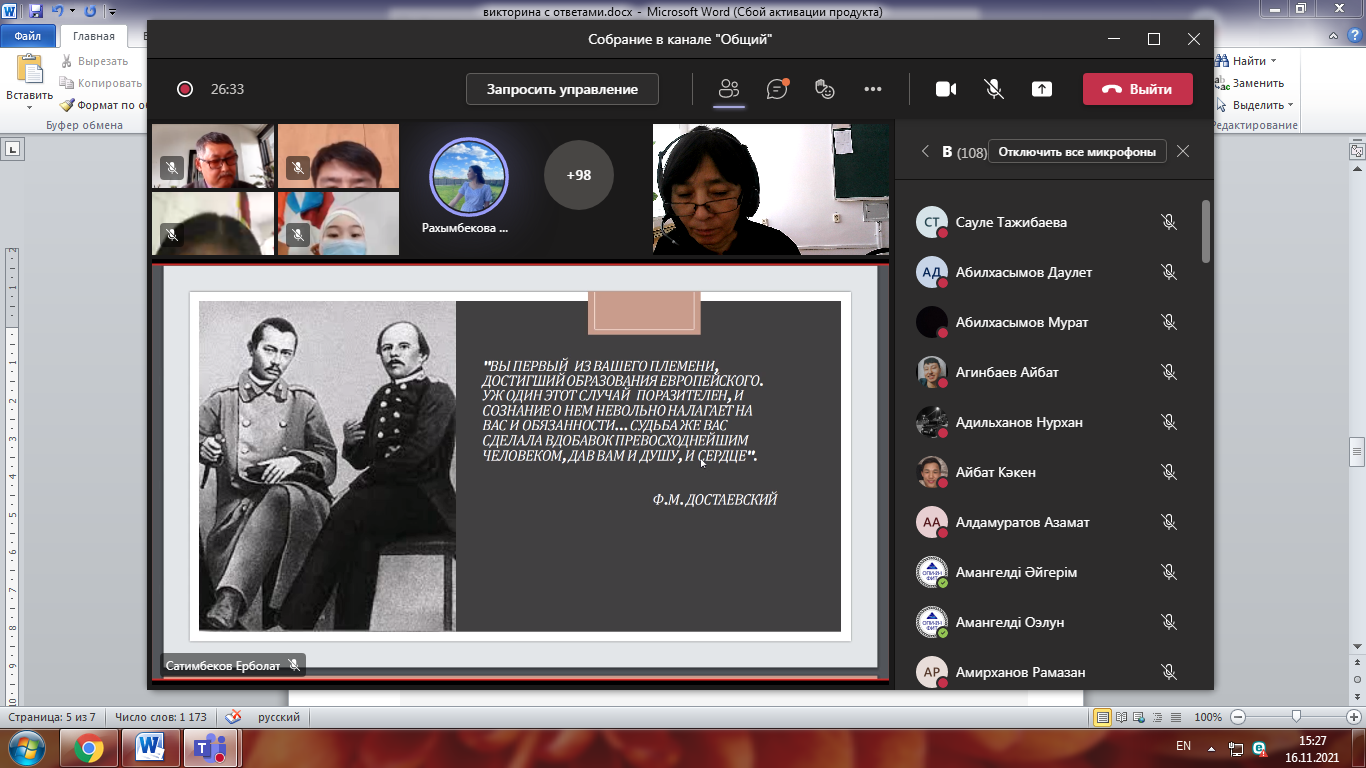1366x768 pixels.
Task: Click русский language indicator in Word status bar
Action: (279, 717)
